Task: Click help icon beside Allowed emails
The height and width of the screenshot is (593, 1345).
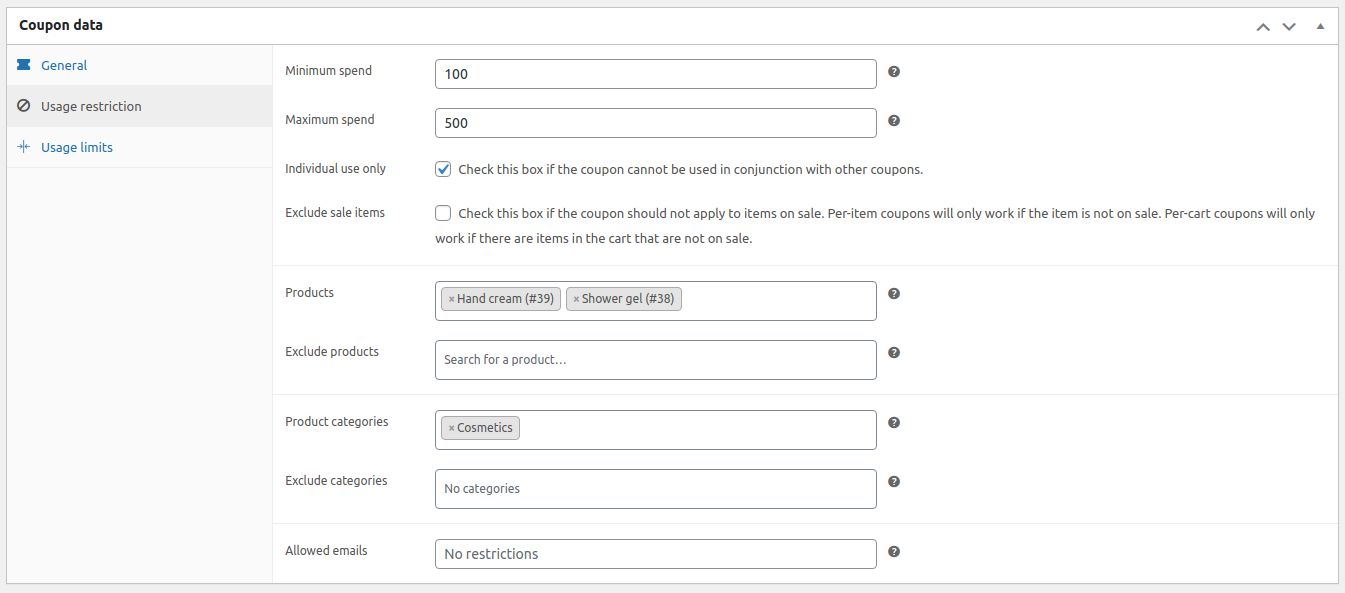Action: pyautogui.click(x=894, y=552)
